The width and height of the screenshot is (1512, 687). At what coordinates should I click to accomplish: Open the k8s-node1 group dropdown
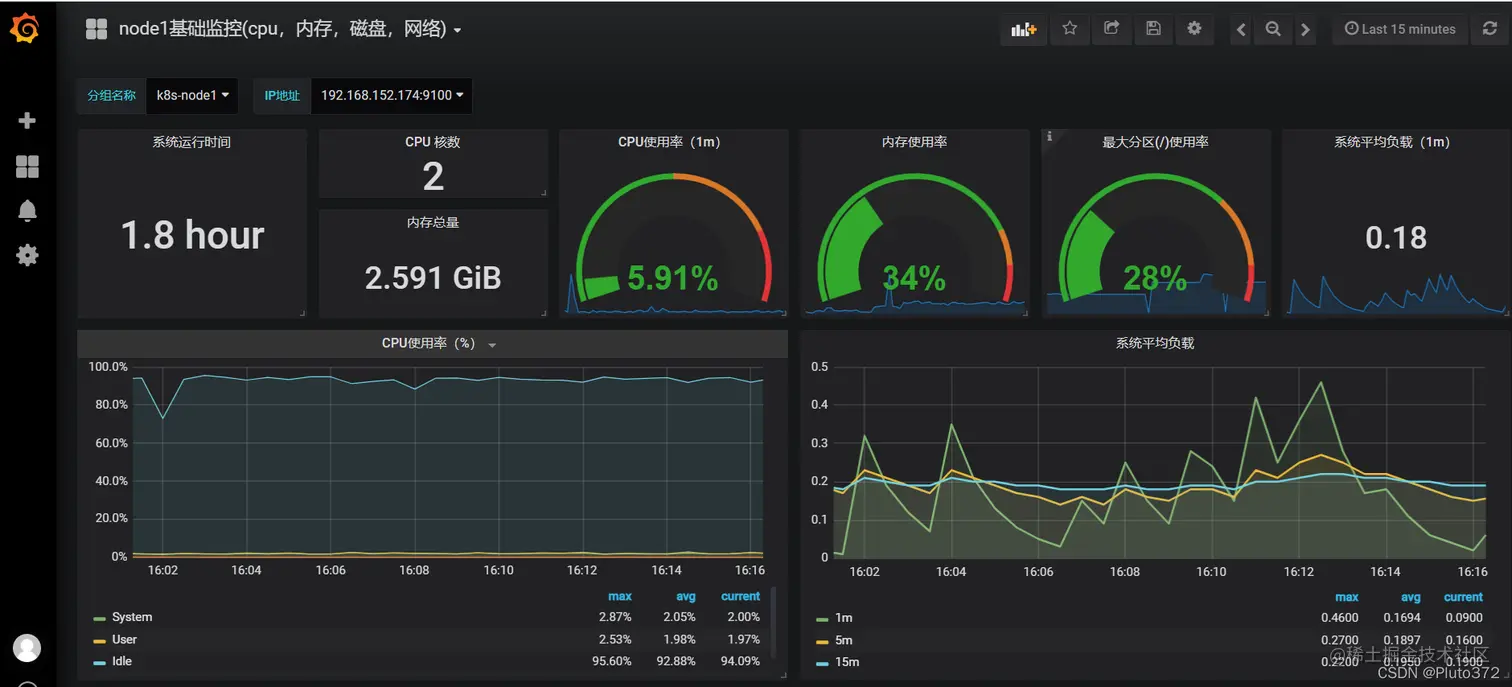(x=192, y=96)
